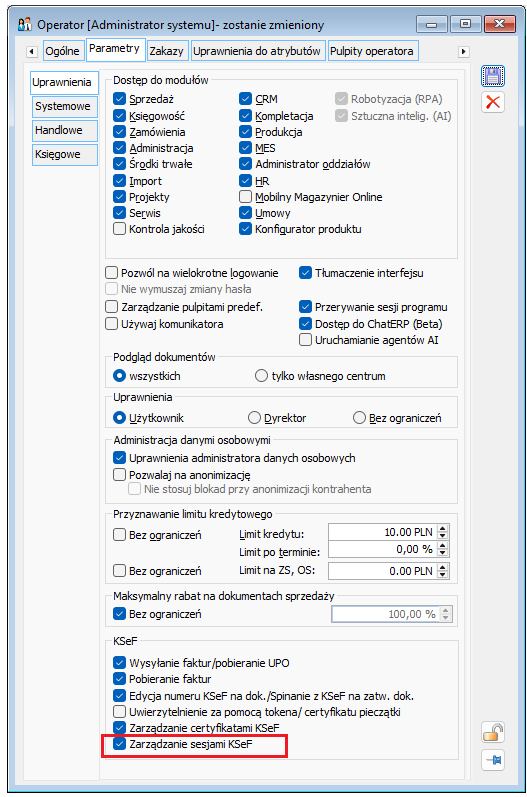527x797 pixels.
Task: Click the padlock icon
Action: 492,733
